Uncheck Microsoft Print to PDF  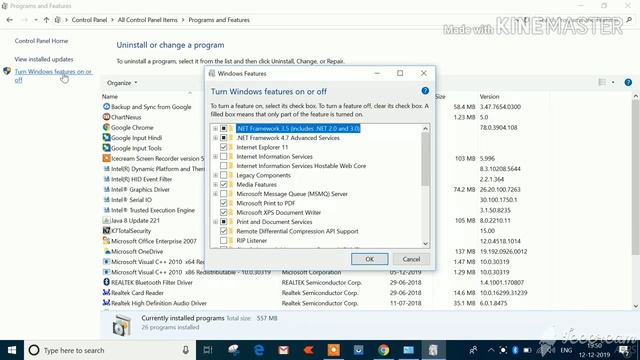point(223,203)
